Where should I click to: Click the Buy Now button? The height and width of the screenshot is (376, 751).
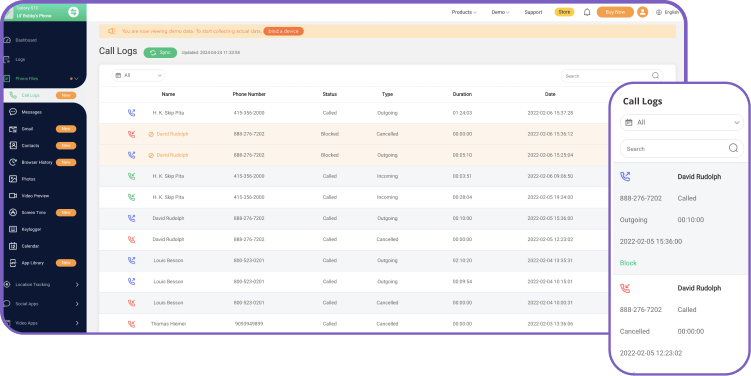coord(615,12)
